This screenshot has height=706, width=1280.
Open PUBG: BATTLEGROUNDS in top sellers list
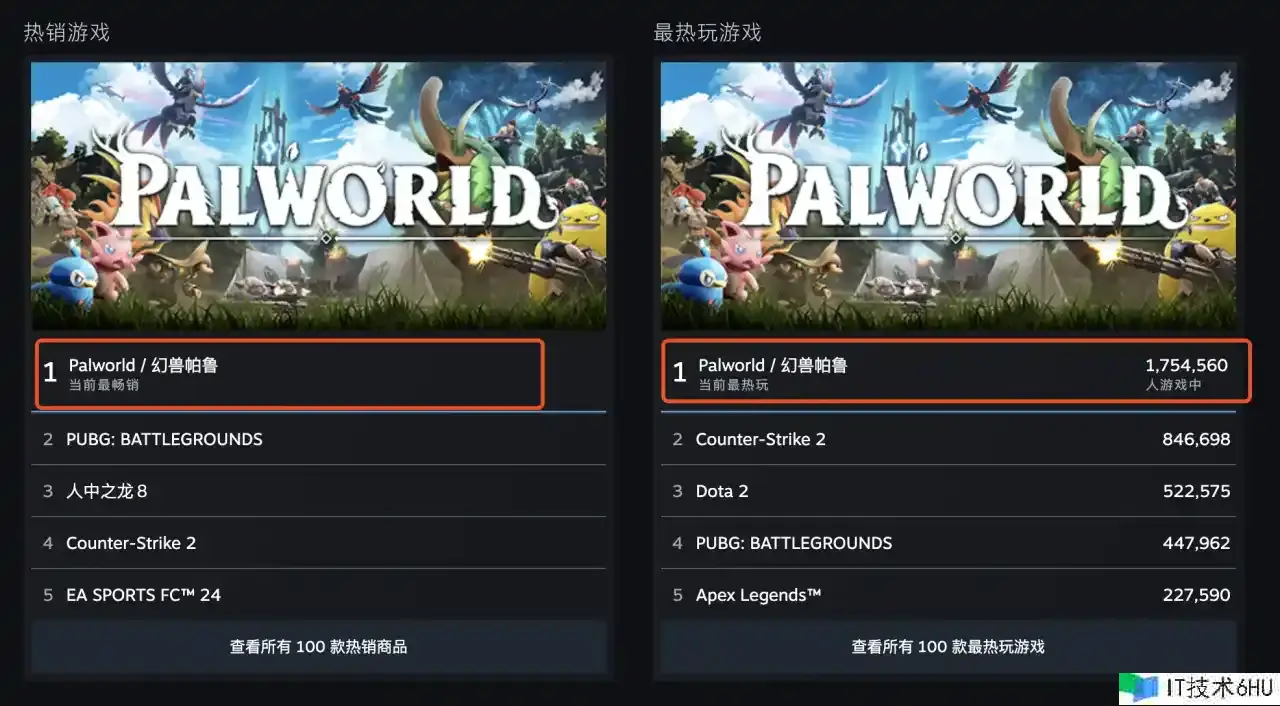(318, 439)
